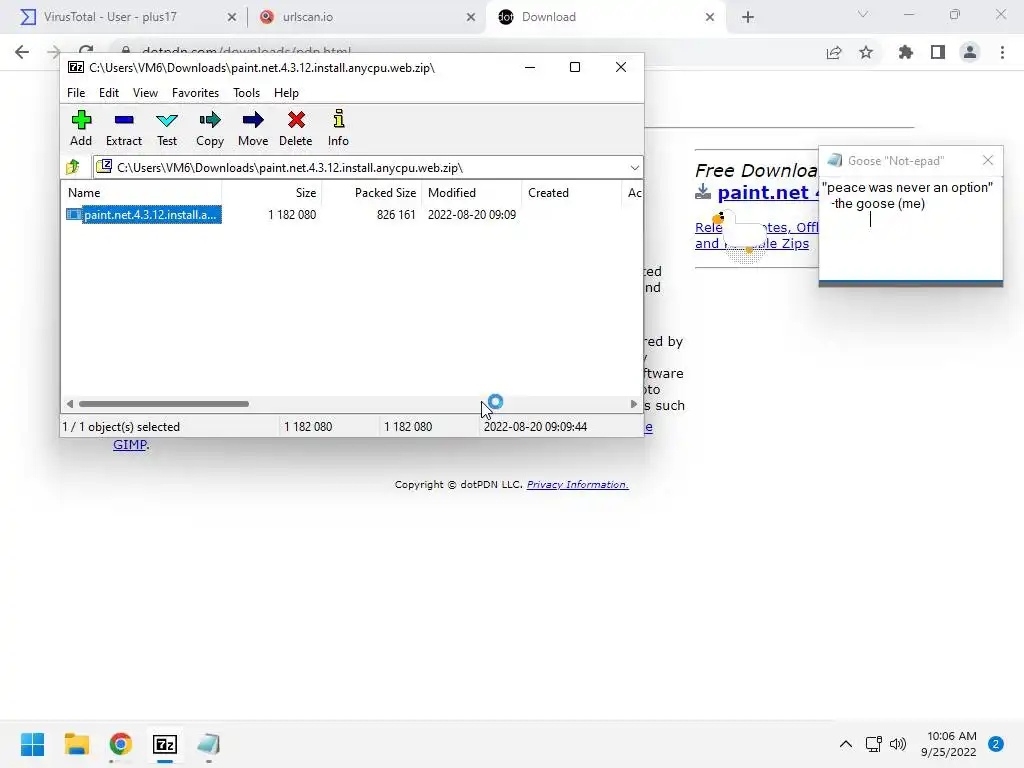Sort by Created column header
Screen dimensions: 1024x768
571,193
